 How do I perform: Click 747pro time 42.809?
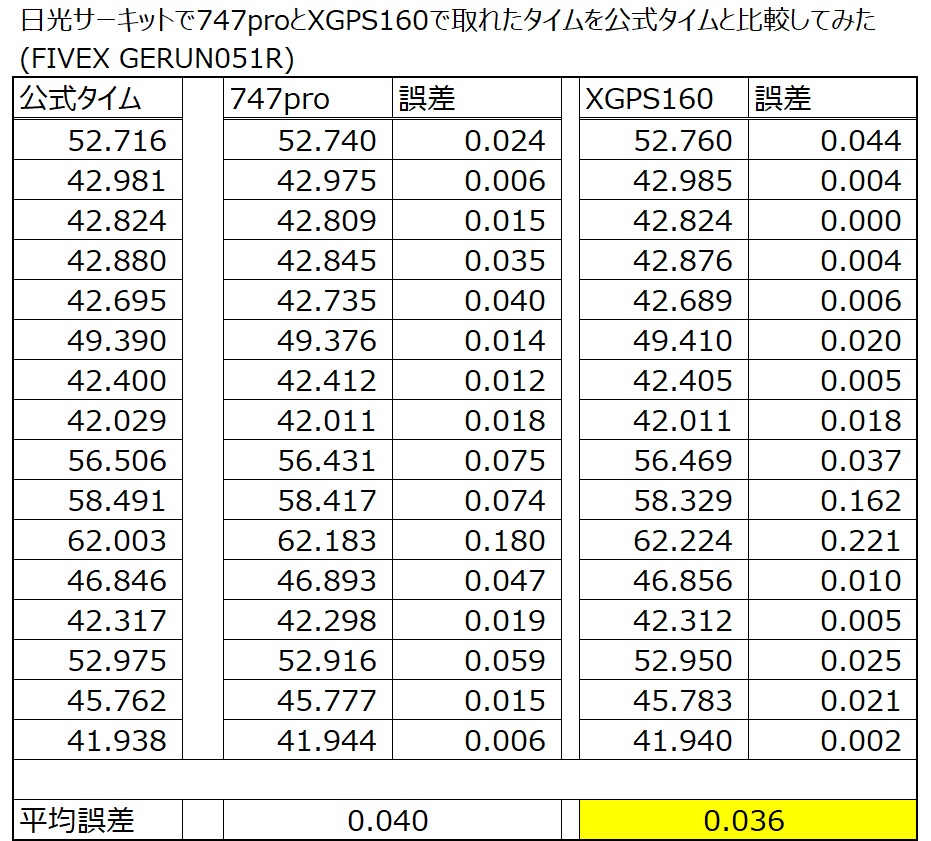point(308,220)
